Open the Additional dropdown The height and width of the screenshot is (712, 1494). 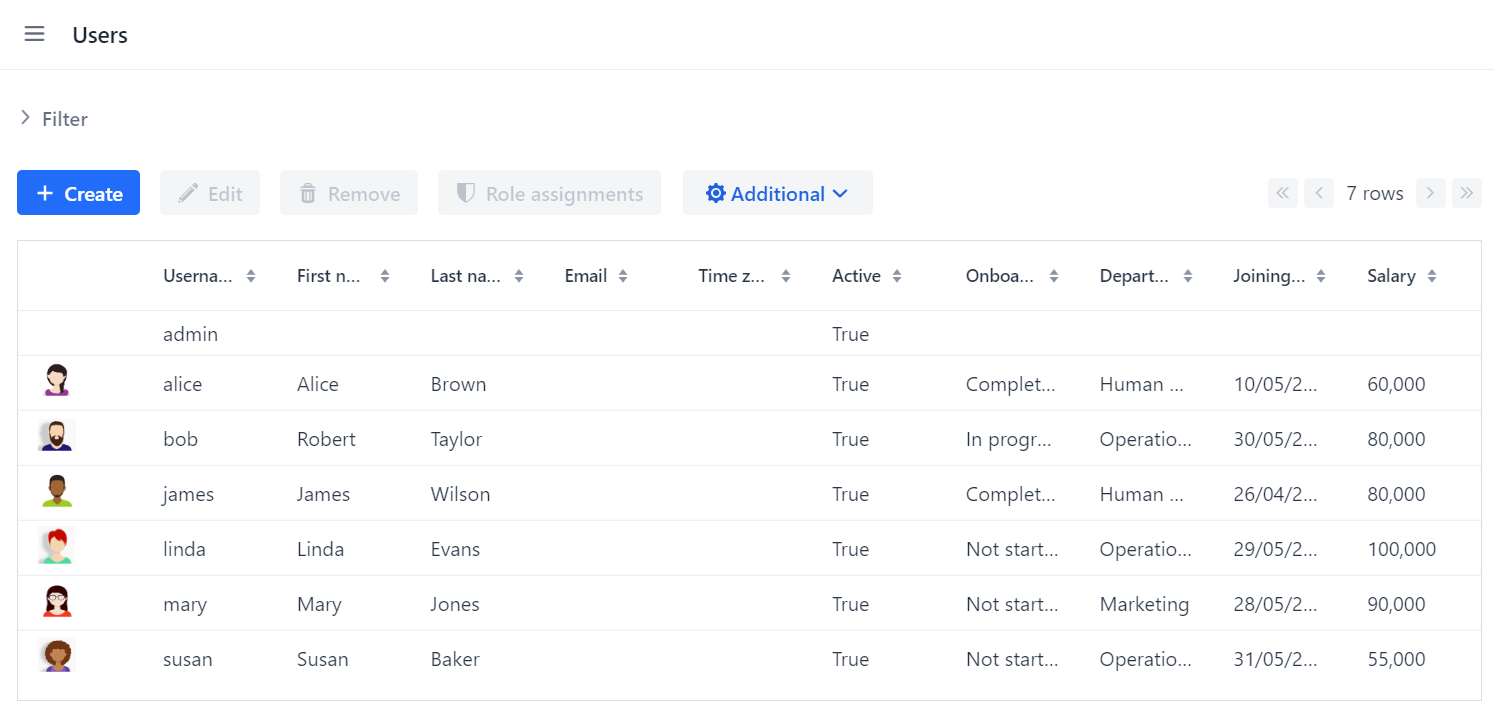pos(777,192)
